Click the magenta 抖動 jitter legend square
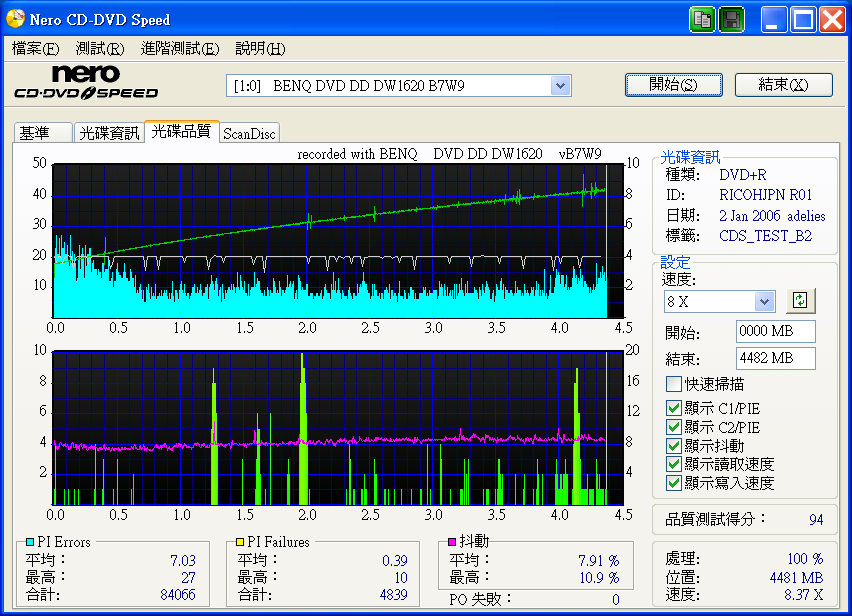Viewport: 852px width, 616px height. (452, 542)
